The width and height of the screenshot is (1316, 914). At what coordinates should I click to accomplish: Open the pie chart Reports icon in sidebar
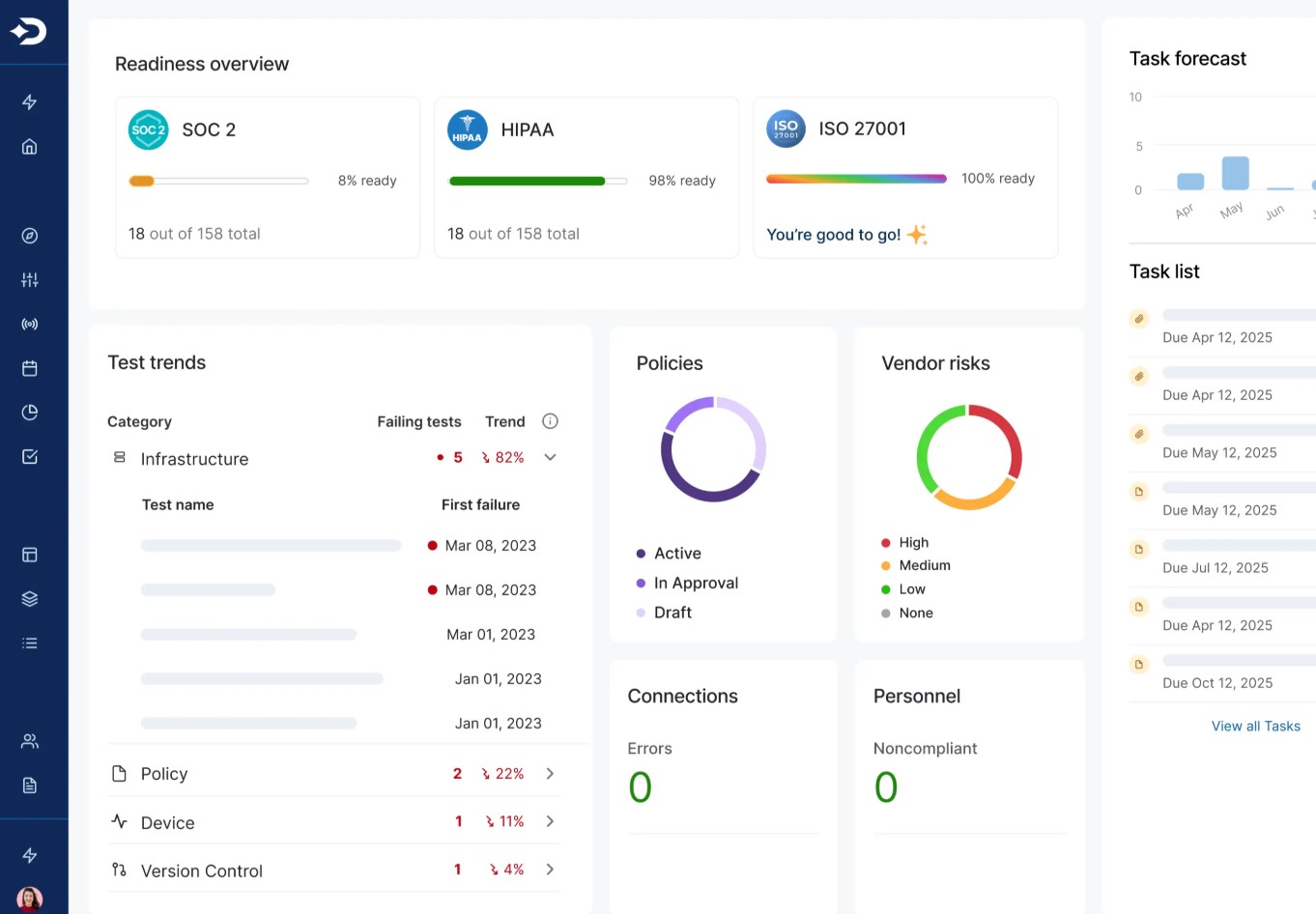tap(29, 412)
